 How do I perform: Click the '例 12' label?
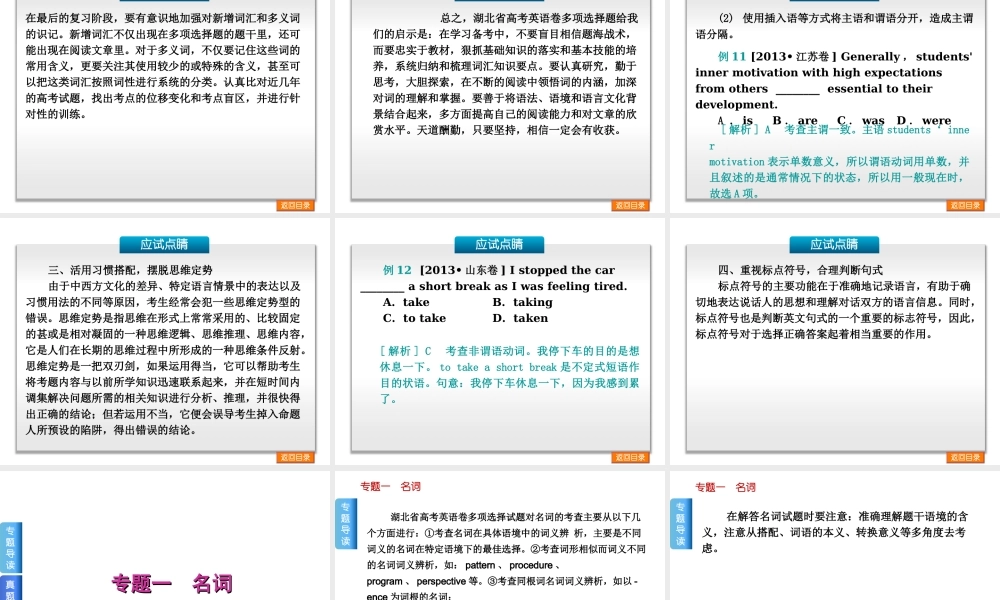397,270
